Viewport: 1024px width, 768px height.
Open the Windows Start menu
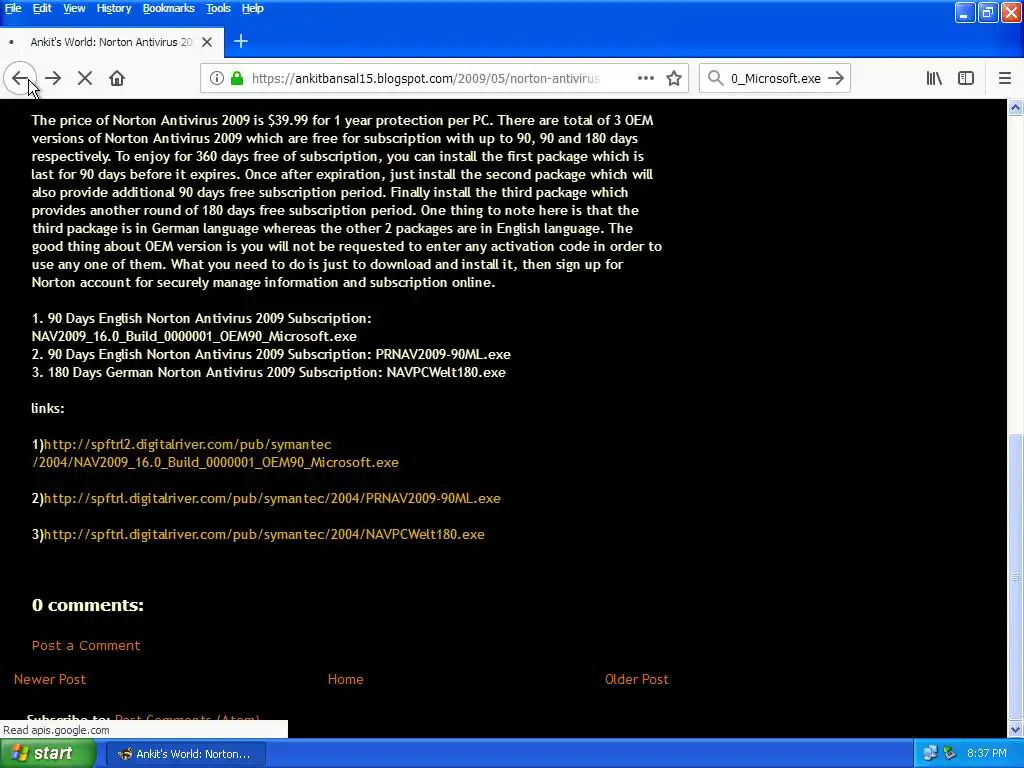[x=47, y=754]
